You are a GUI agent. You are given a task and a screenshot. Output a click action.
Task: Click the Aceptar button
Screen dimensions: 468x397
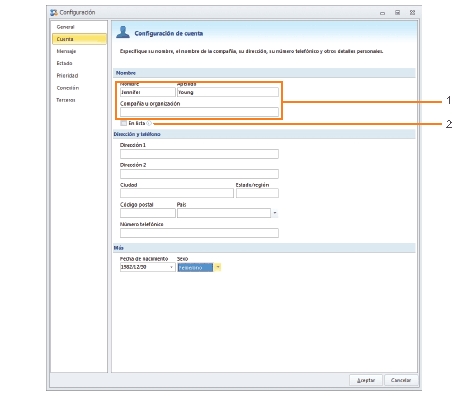click(x=366, y=380)
